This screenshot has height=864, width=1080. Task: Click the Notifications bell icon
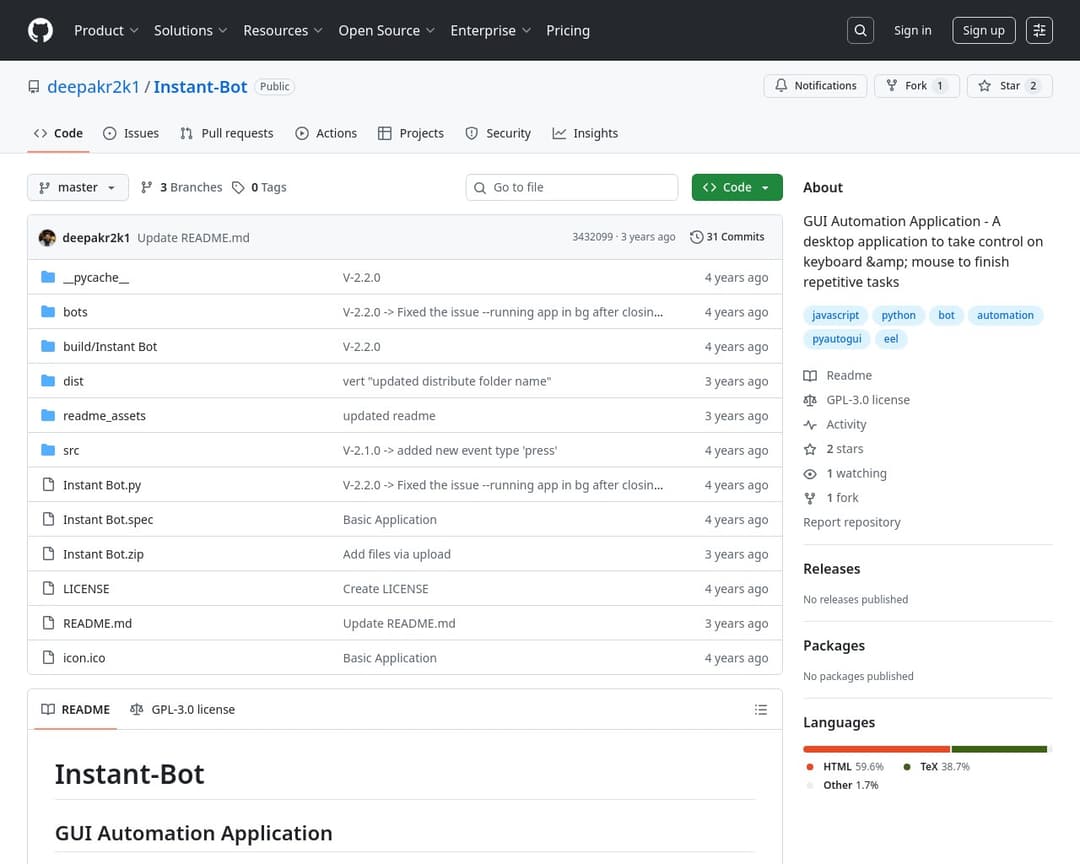pyautogui.click(x=781, y=86)
